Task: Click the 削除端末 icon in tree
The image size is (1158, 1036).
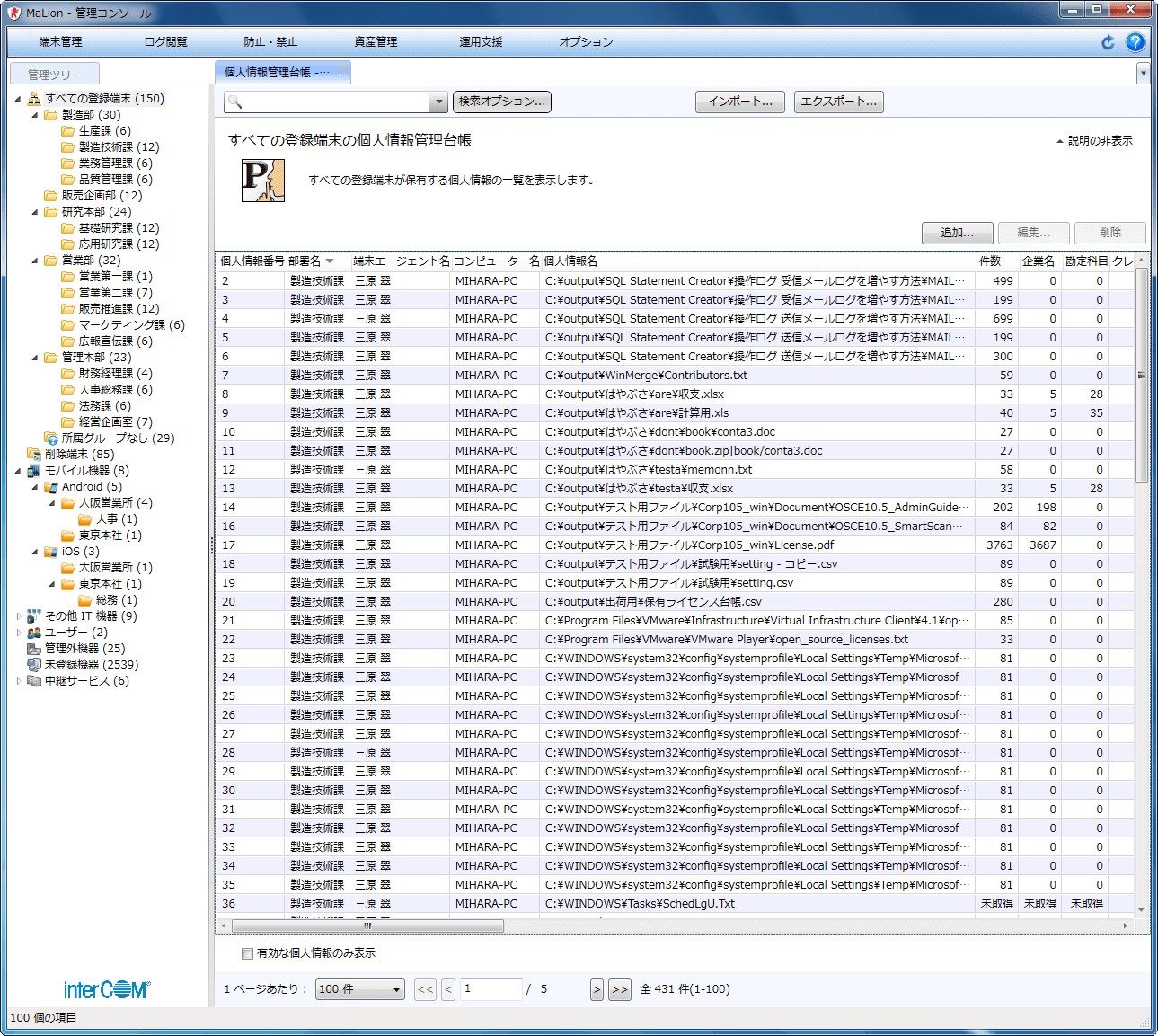Action: 34,455
